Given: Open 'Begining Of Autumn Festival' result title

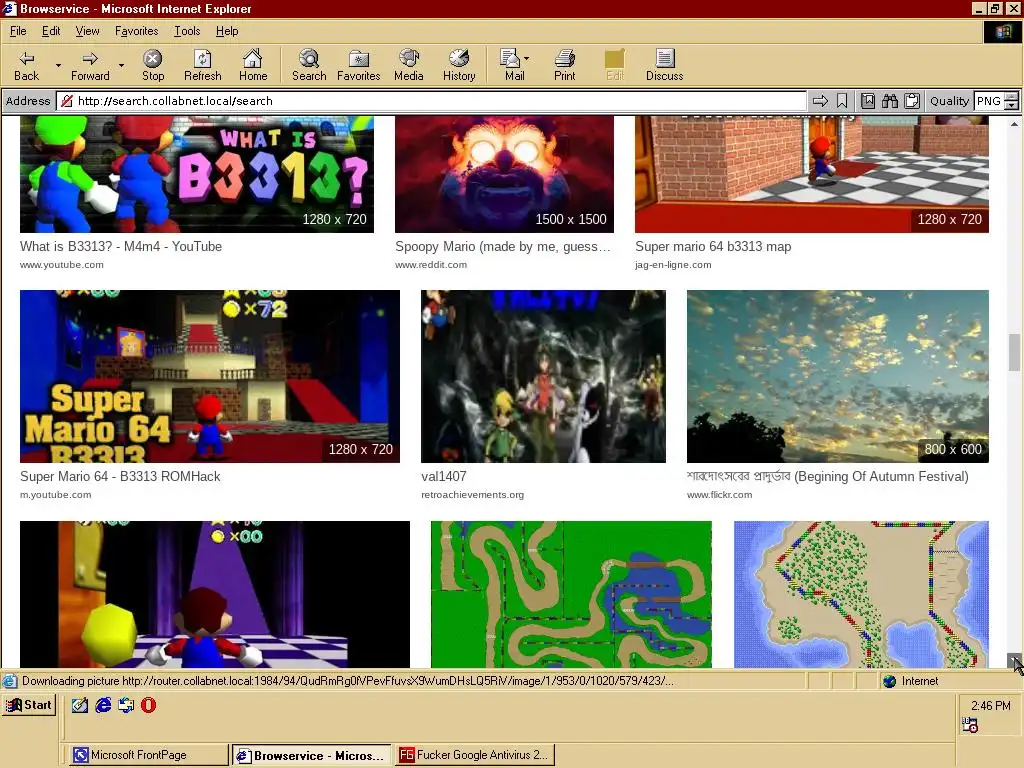Looking at the screenshot, I should coord(827,477).
